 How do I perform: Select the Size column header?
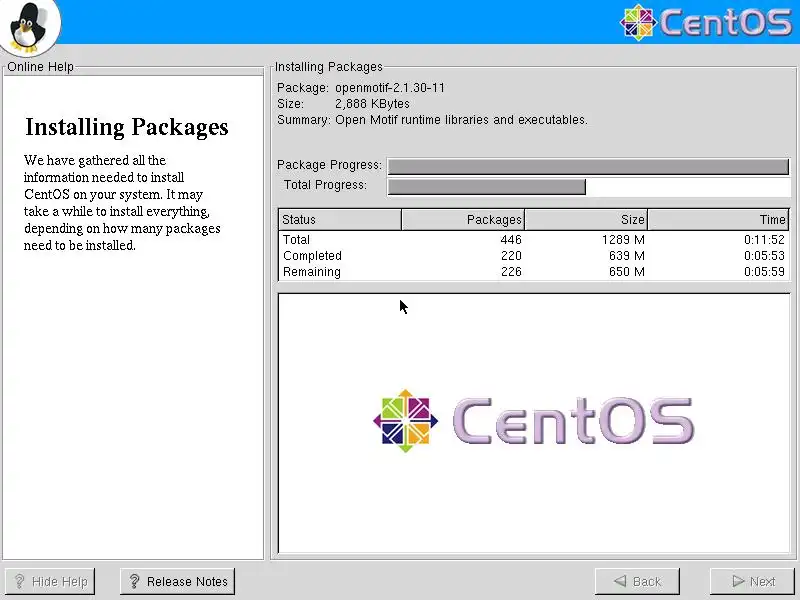[586, 219]
